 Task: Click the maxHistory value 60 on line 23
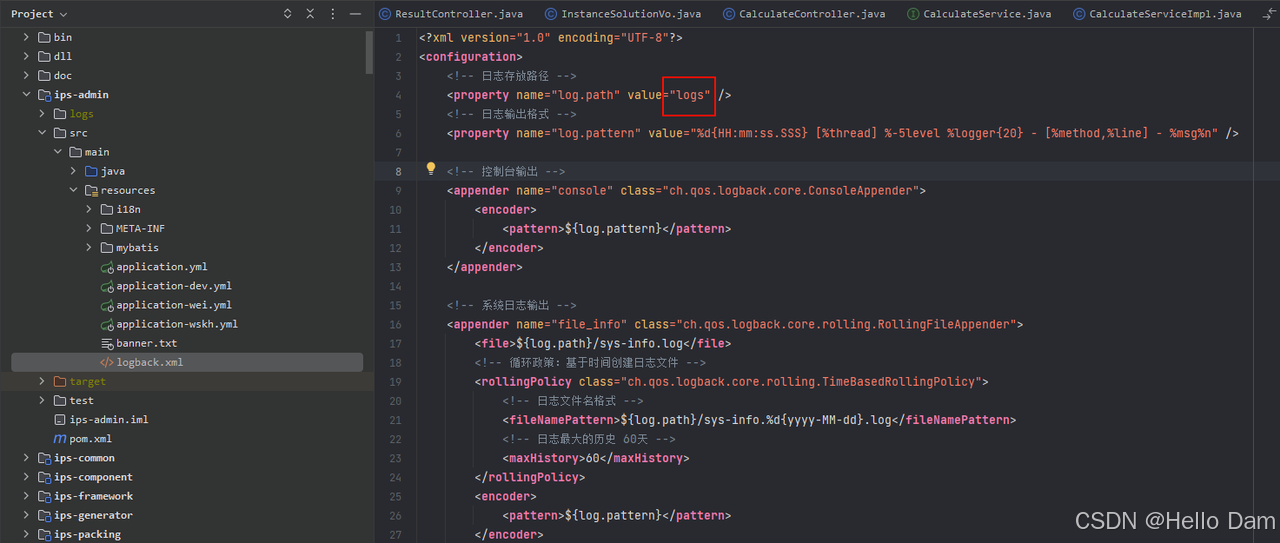[594, 458]
